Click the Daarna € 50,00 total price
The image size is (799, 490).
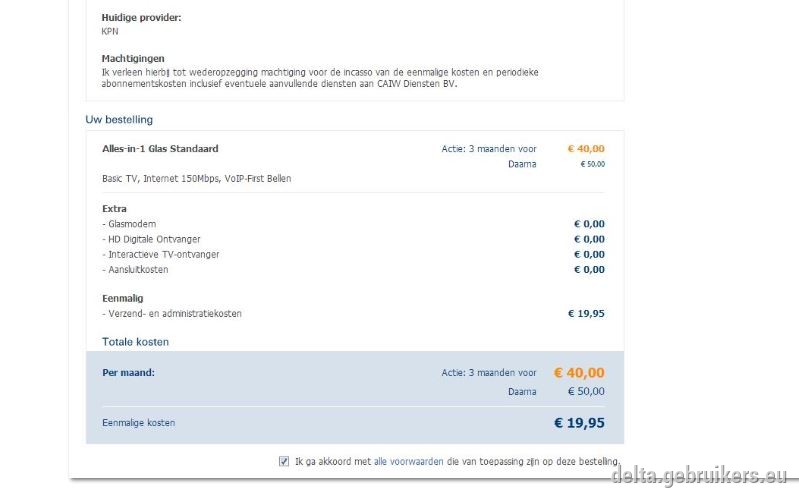click(587, 392)
